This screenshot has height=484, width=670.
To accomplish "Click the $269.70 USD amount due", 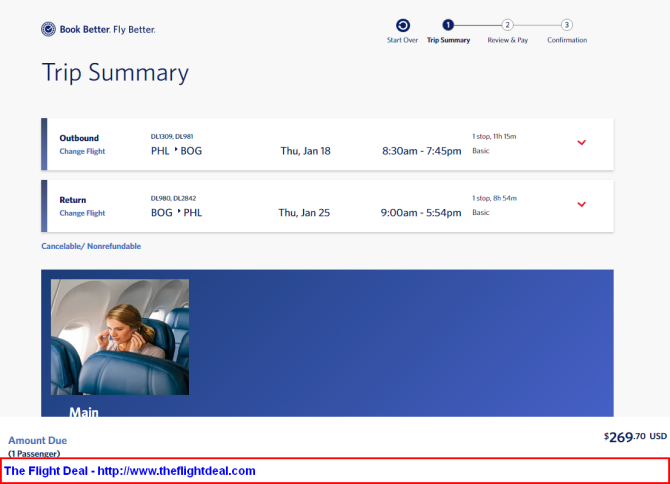I will tap(631, 437).
